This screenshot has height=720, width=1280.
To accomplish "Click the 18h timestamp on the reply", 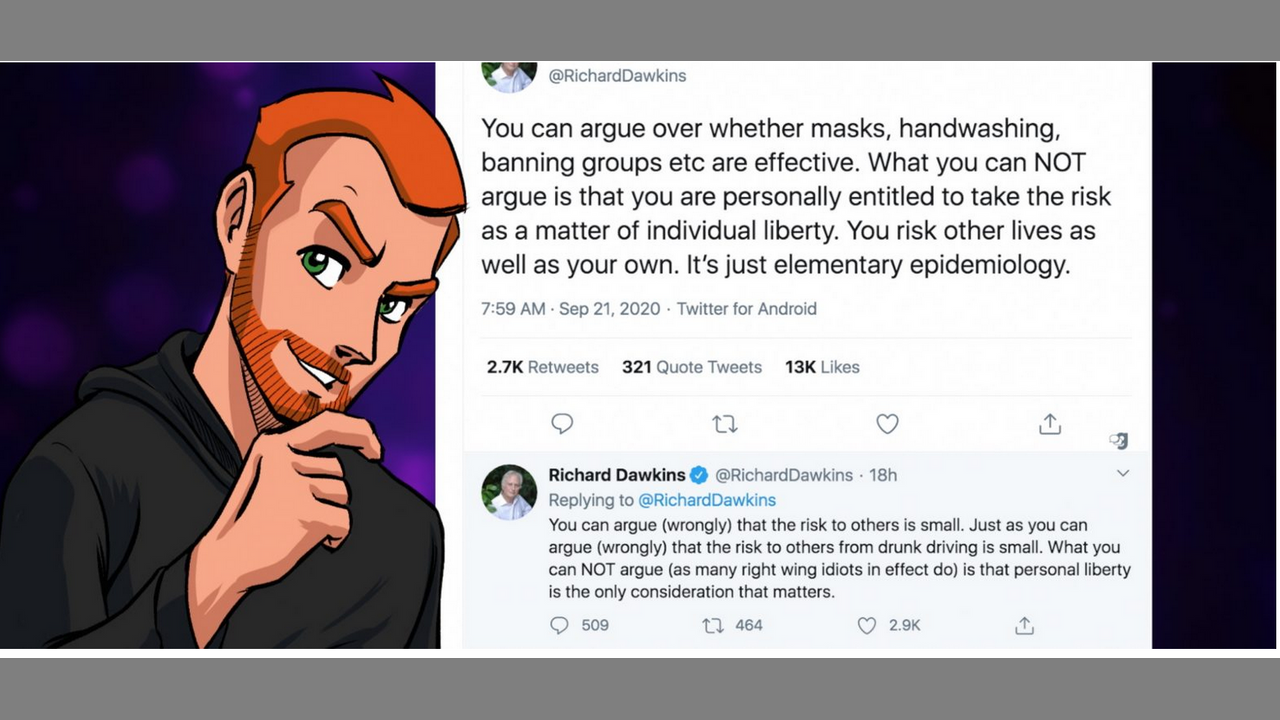I will [883, 475].
